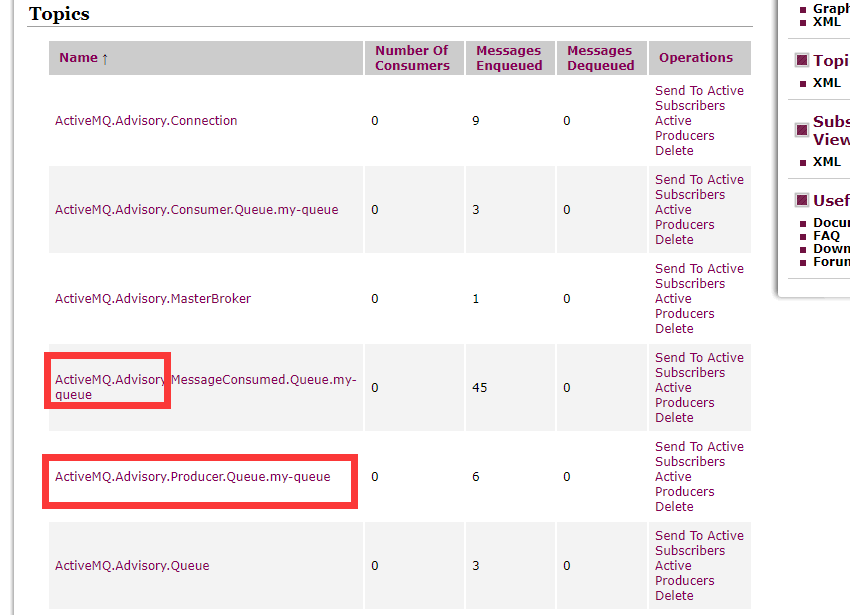Delete the ActiveMQ.Advisory.Connection topic
850x615 pixels.
[x=674, y=150]
